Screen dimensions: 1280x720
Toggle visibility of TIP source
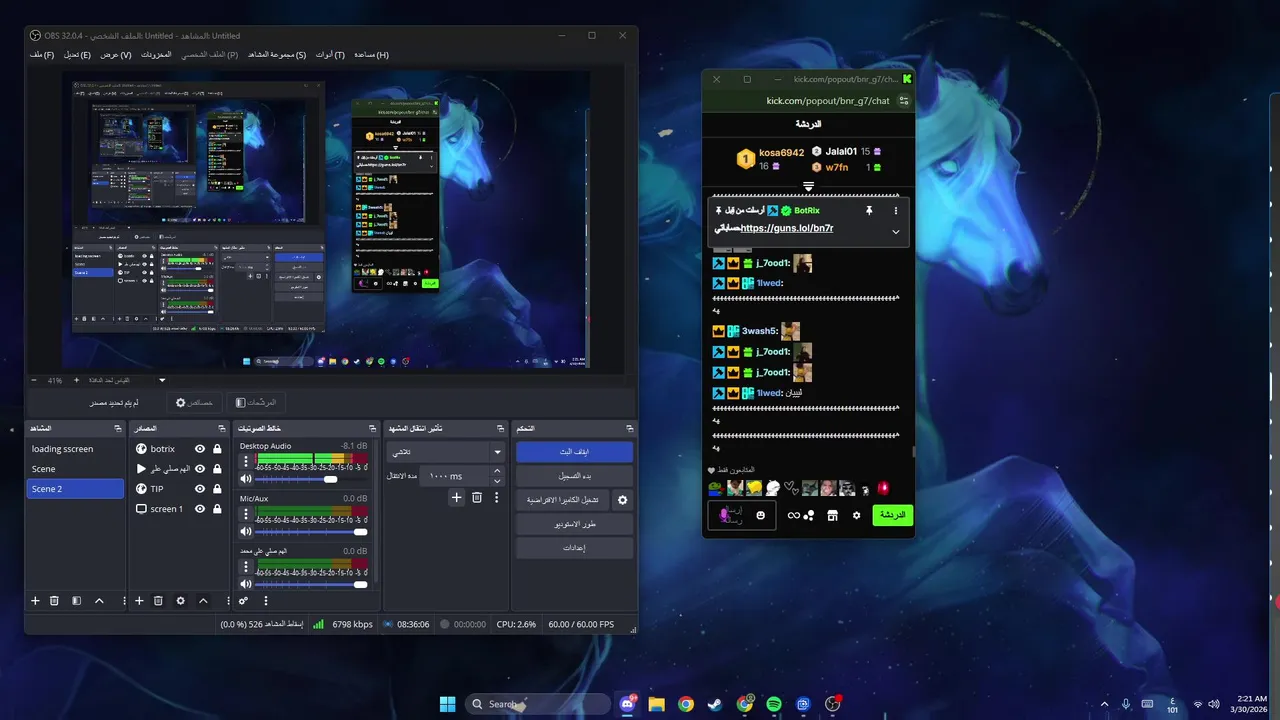tap(200, 489)
